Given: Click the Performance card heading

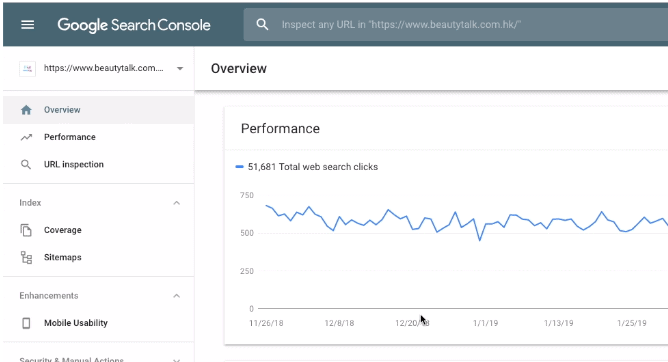Looking at the screenshot, I should pos(280,129).
